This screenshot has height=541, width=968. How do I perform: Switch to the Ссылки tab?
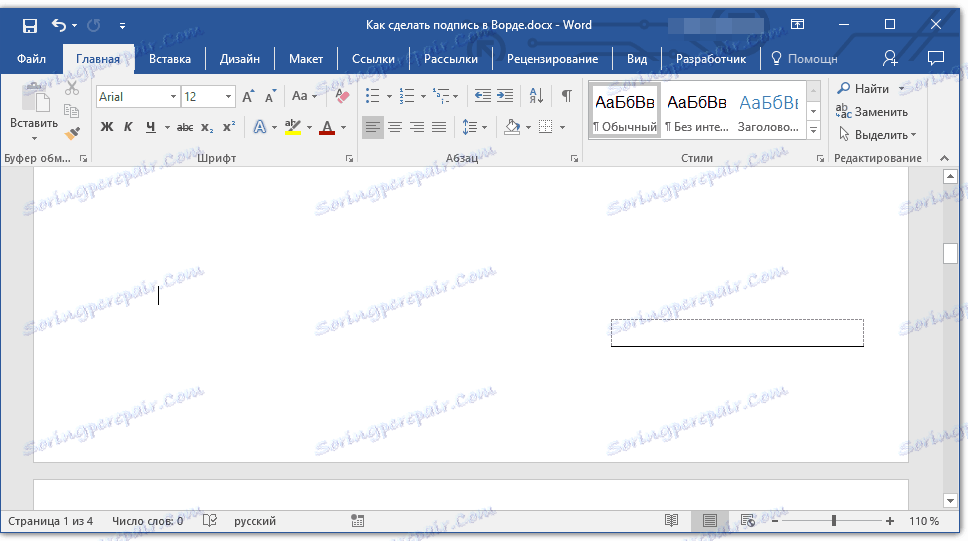point(373,59)
